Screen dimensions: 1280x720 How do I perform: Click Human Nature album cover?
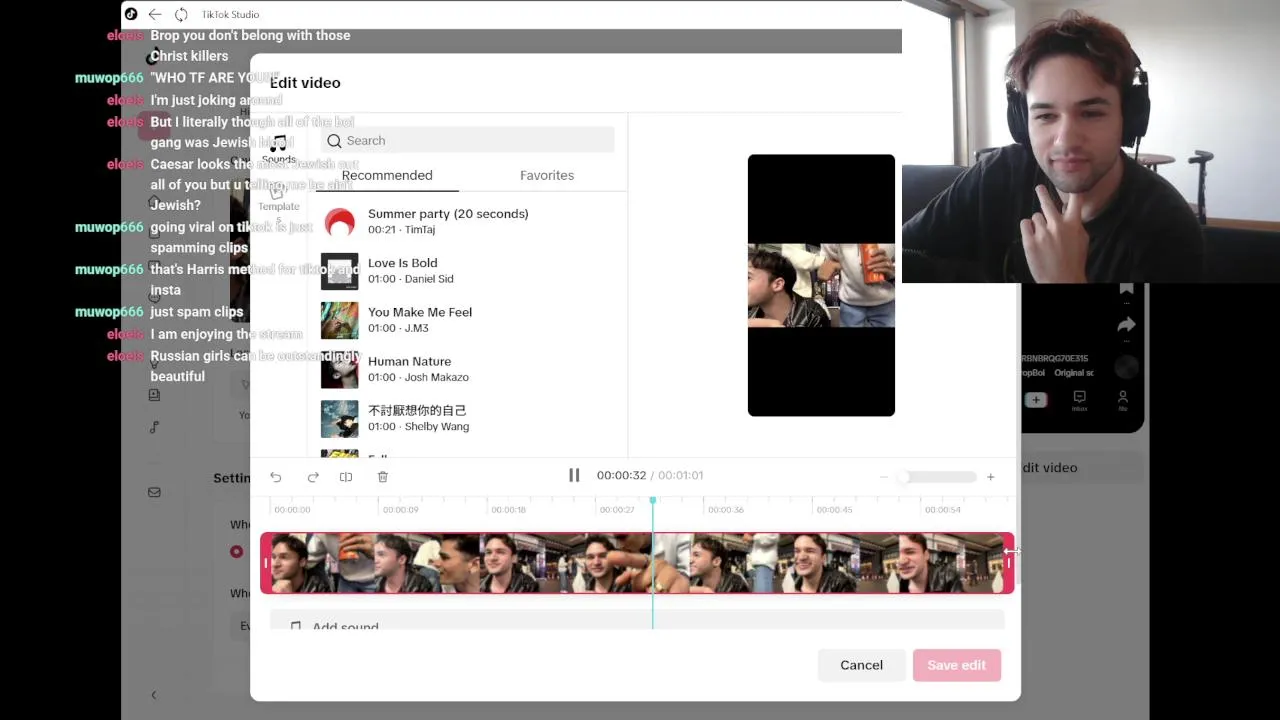point(340,370)
